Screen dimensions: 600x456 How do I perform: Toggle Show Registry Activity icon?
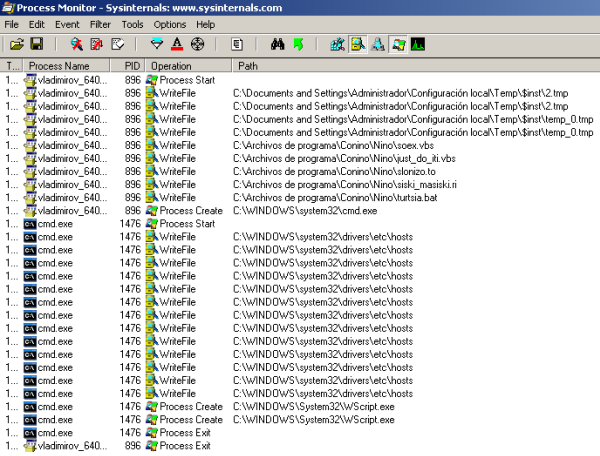point(338,44)
